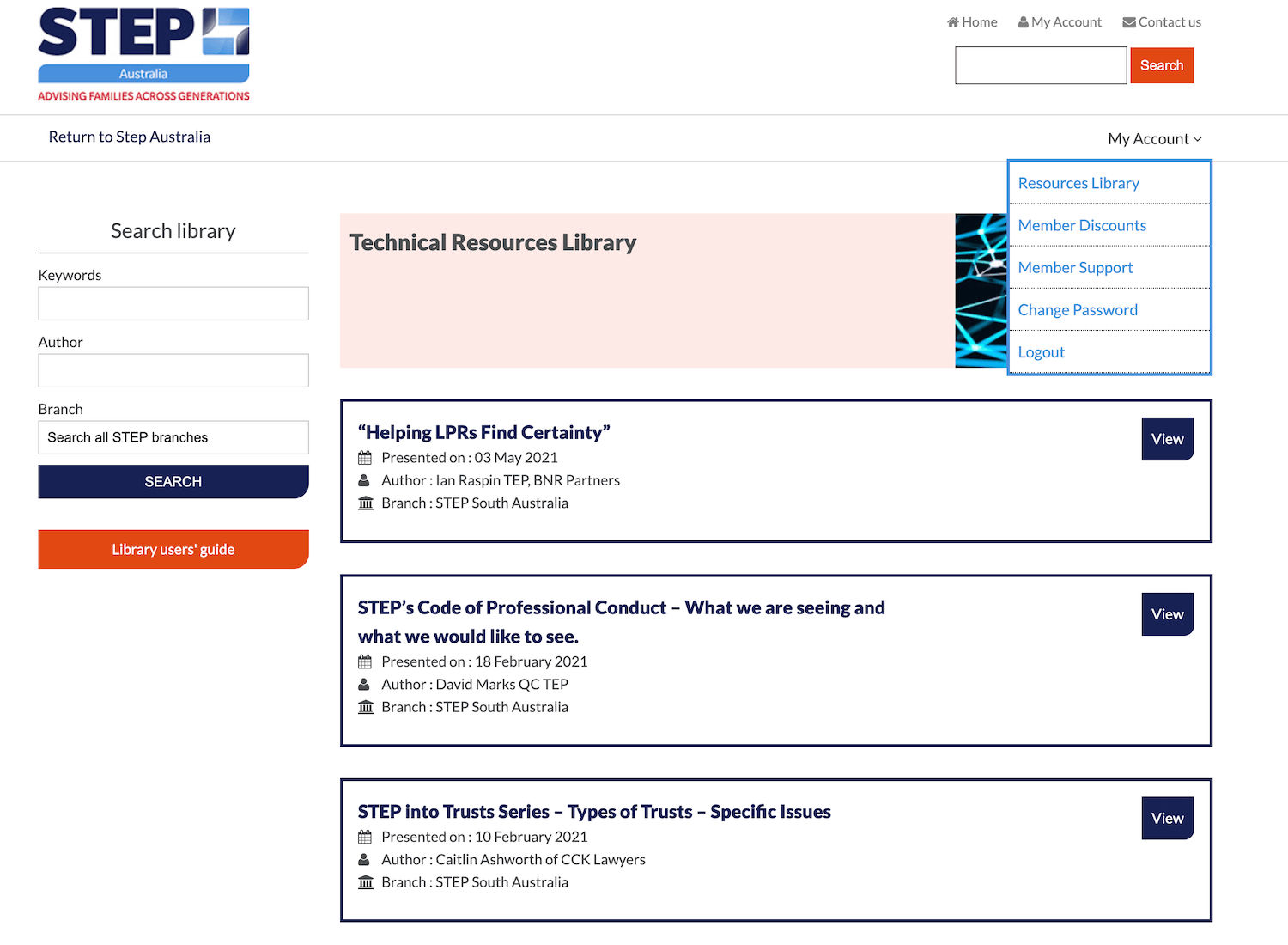1288x945 pixels.
Task: Click the orange Search button
Action: [1162, 65]
